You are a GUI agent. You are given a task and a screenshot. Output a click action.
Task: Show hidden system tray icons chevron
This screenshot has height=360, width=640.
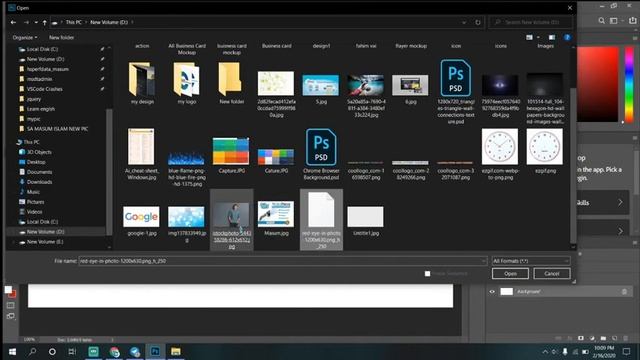tap(545, 351)
